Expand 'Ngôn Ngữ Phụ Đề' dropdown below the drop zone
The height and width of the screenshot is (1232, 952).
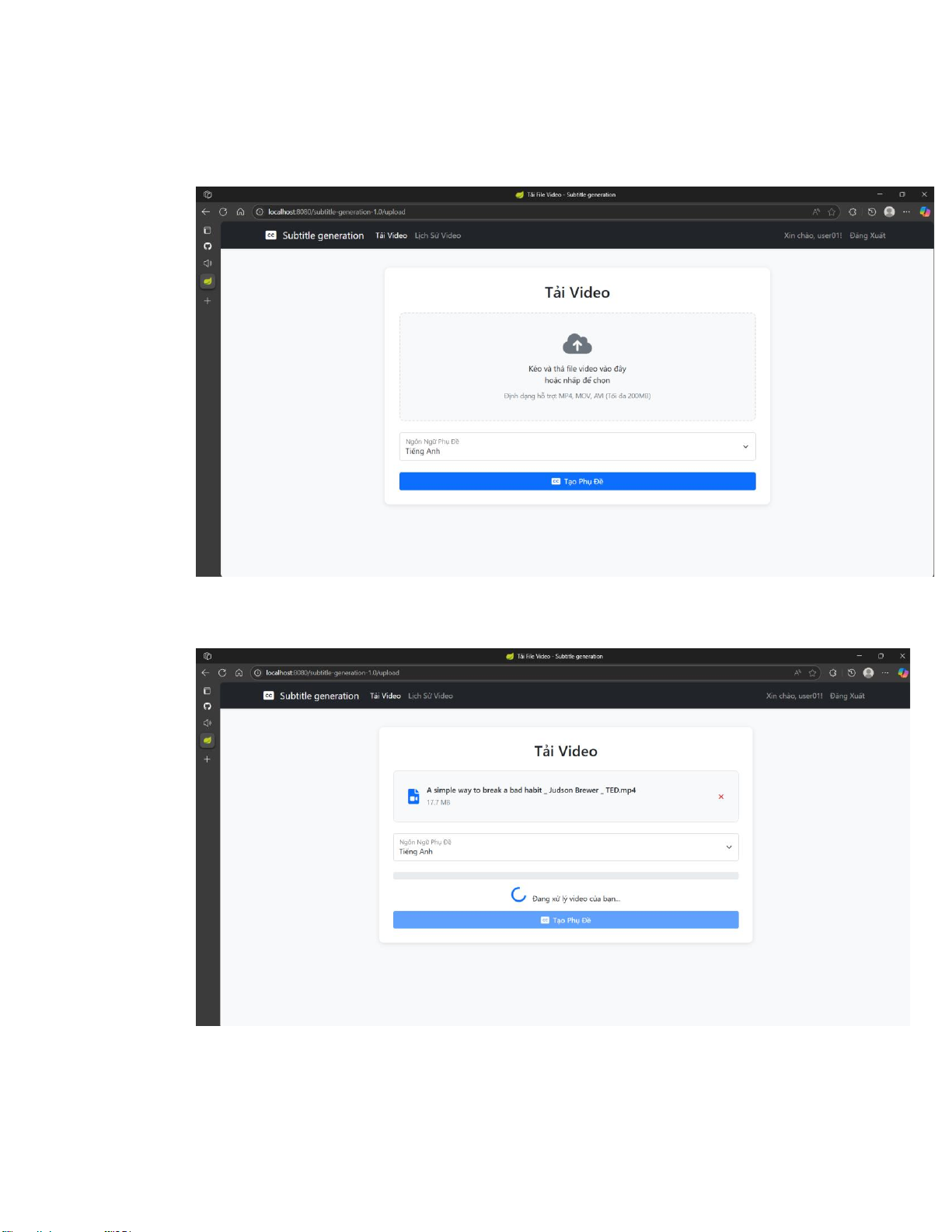point(577,447)
